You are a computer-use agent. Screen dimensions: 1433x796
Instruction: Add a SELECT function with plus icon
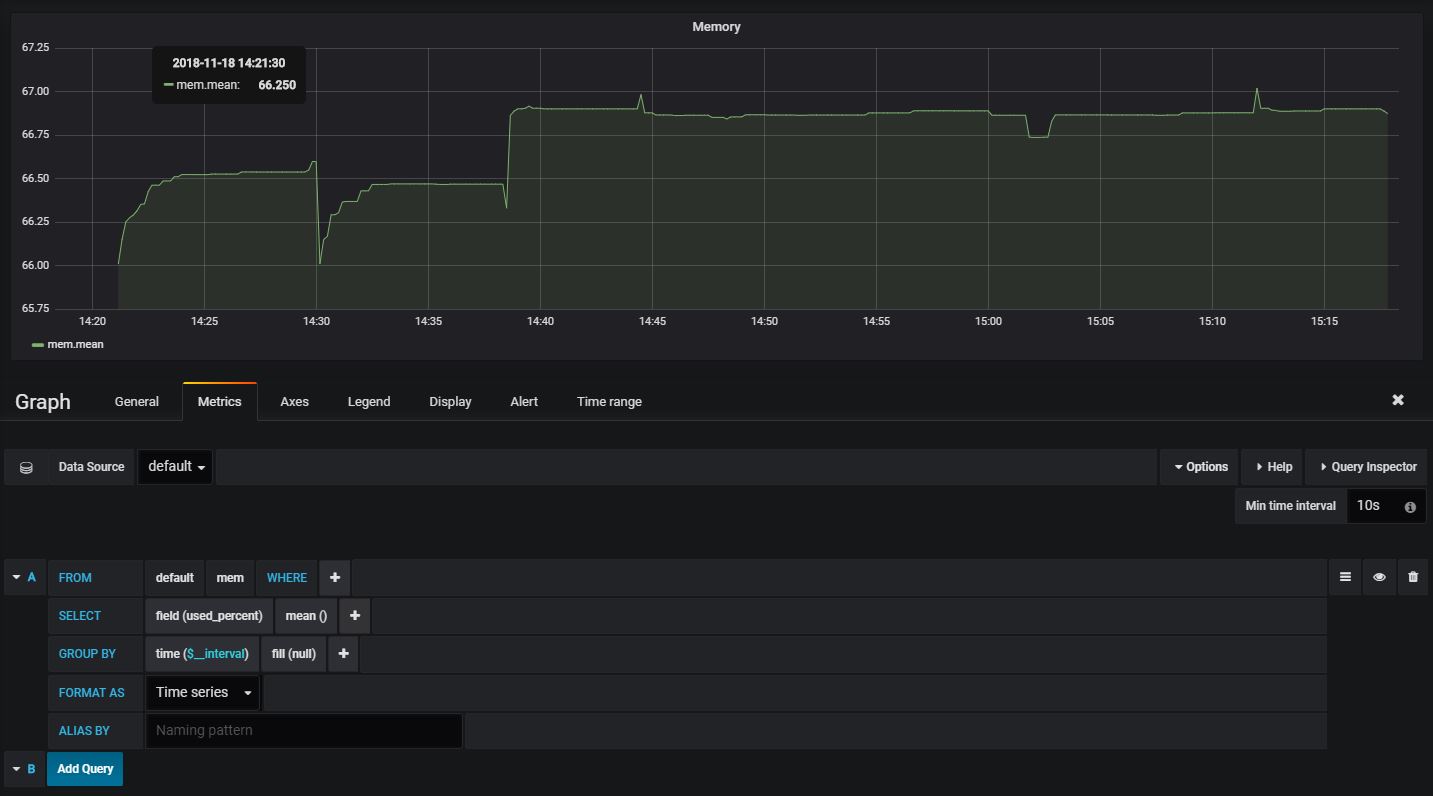point(354,616)
